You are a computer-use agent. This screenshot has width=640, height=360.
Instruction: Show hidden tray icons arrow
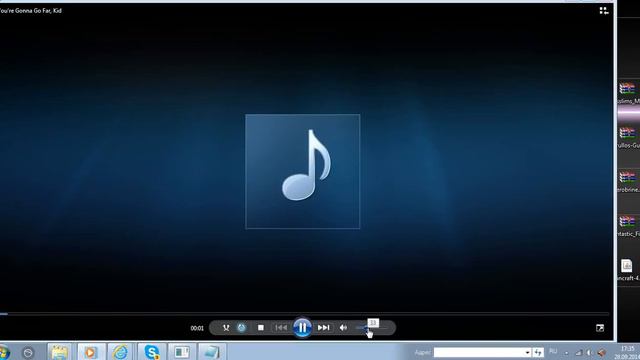tap(567, 353)
